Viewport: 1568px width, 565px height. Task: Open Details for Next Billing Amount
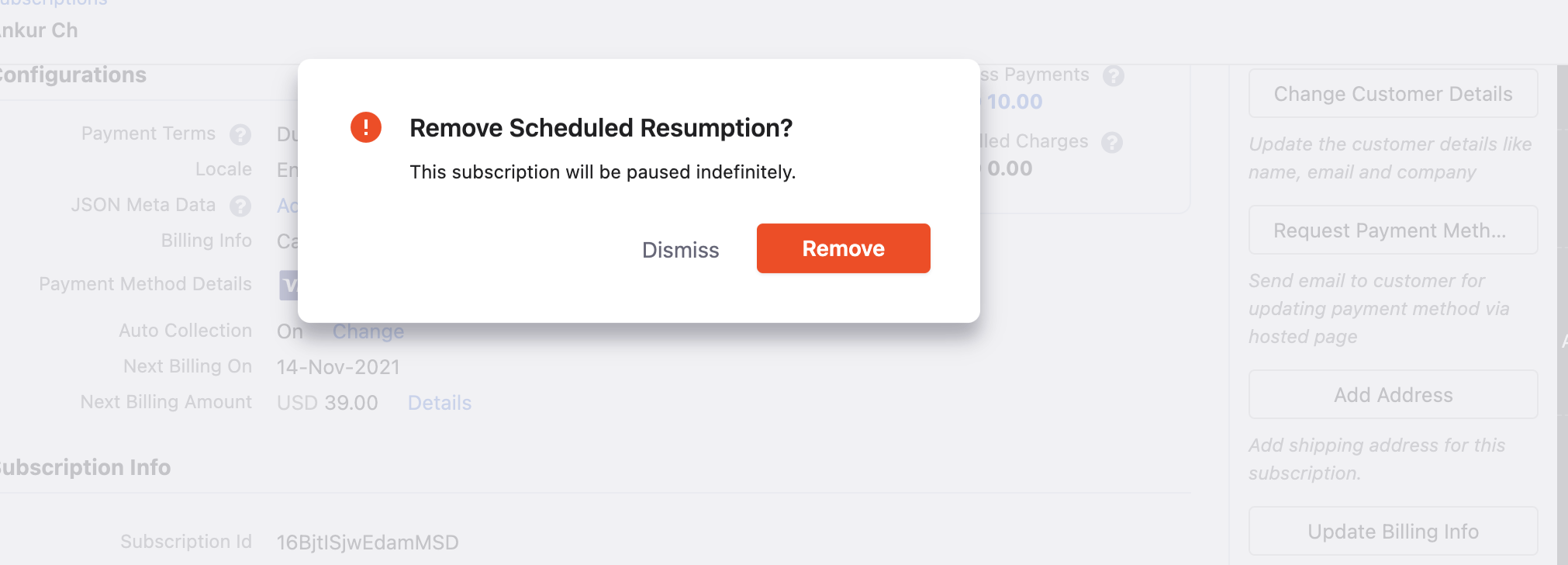pos(440,403)
